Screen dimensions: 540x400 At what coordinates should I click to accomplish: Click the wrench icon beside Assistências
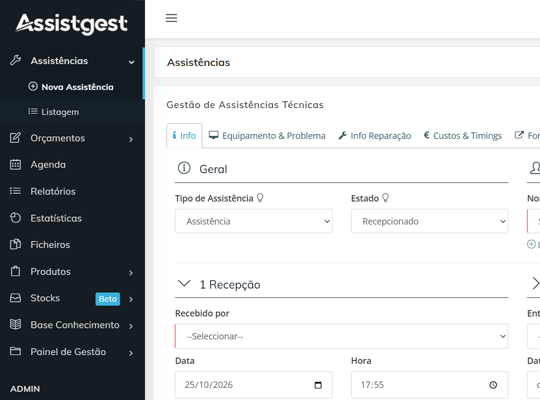(15, 60)
